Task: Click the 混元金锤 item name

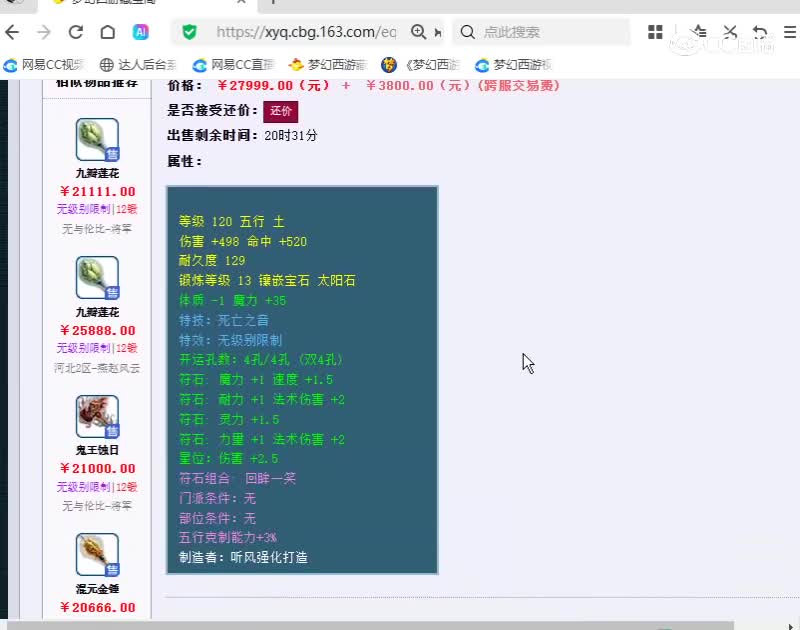Action: pyautogui.click(x=97, y=589)
